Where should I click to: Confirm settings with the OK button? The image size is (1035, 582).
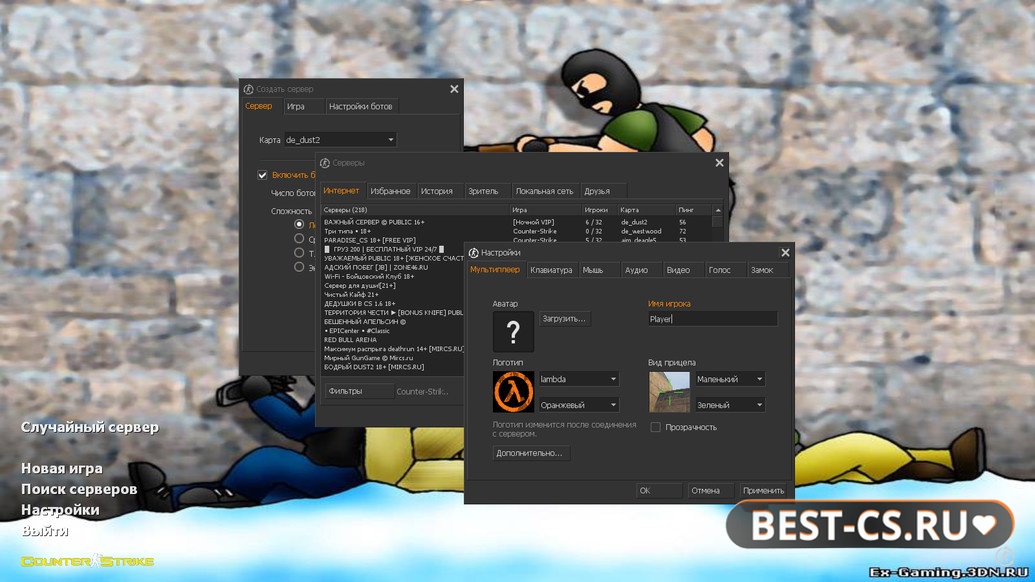tap(659, 490)
